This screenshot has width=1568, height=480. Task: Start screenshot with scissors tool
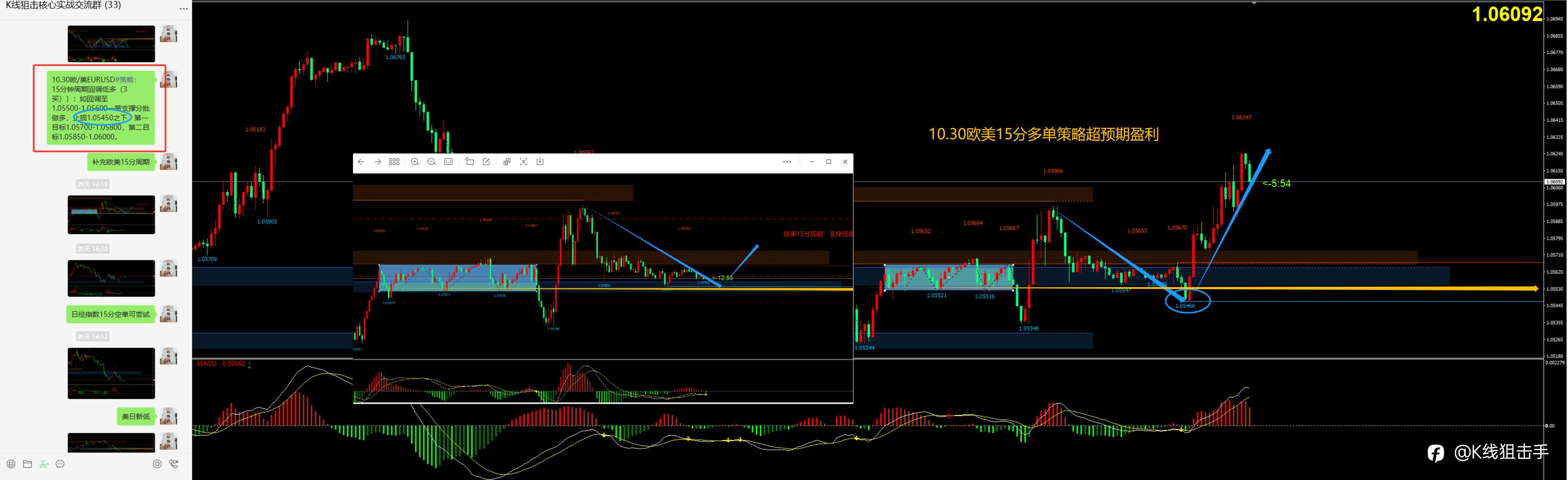pos(44,464)
